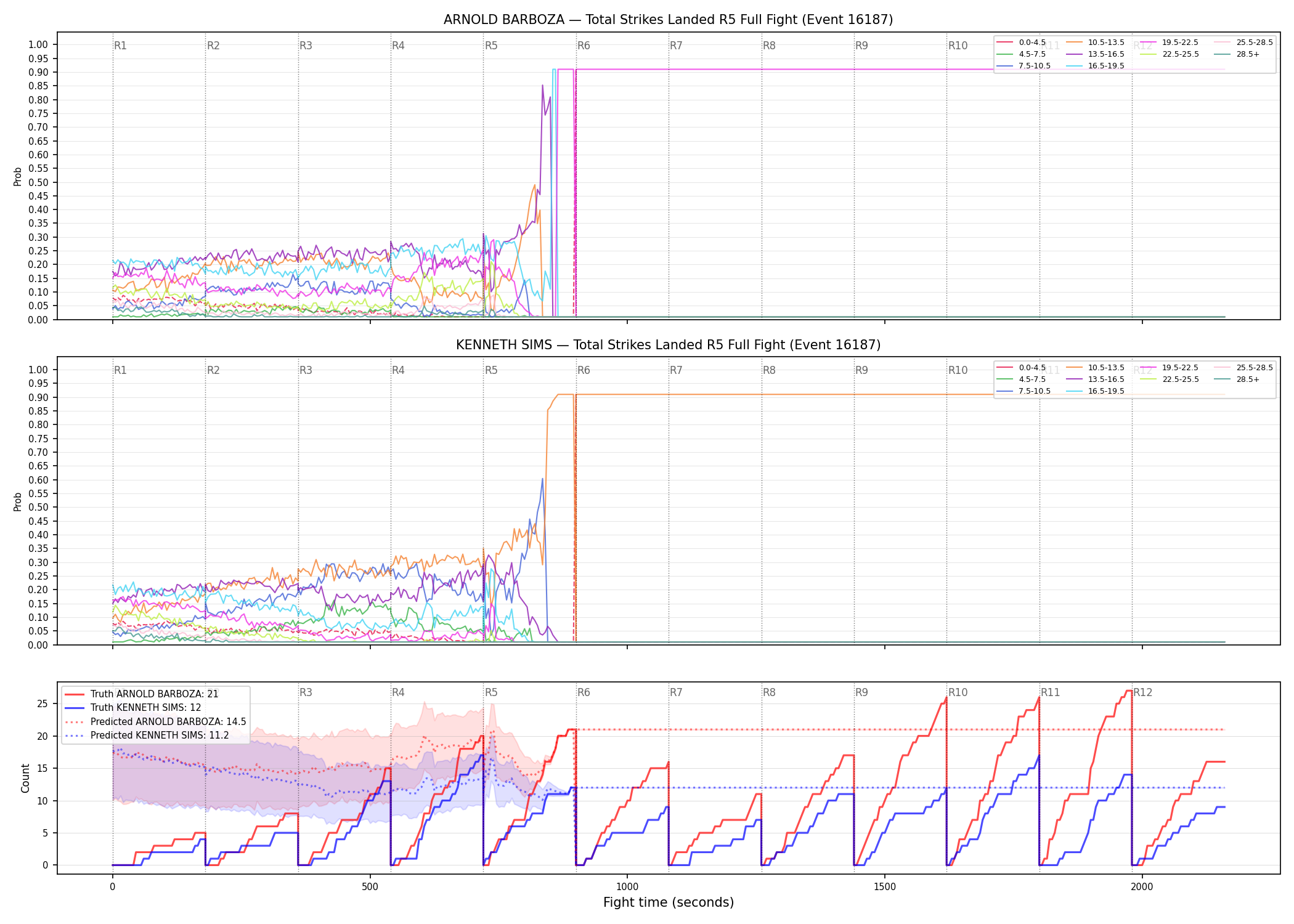Click the 'Prob' y-axis label of the Barboza chart

18,177
